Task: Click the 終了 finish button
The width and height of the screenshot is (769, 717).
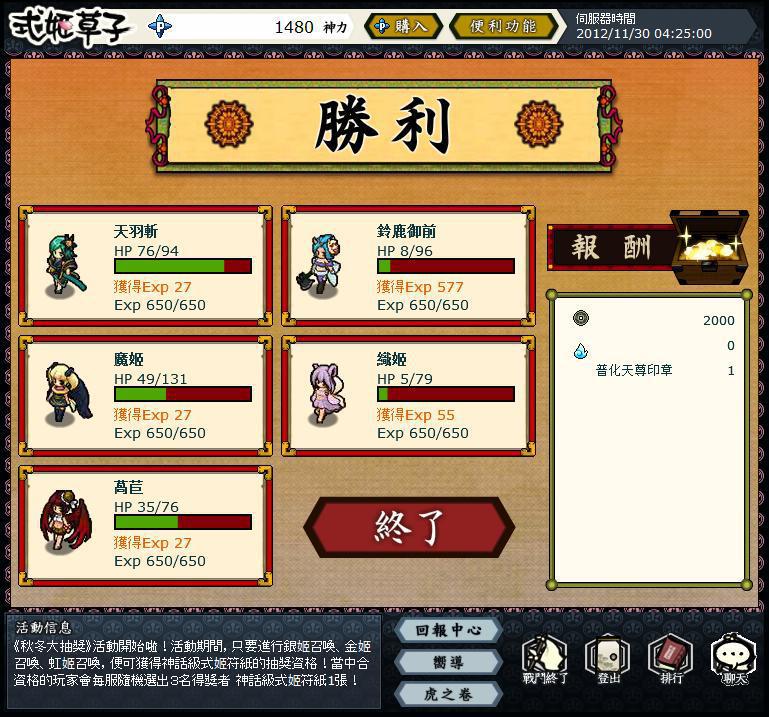Action: pyautogui.click(x=409, y=527)
